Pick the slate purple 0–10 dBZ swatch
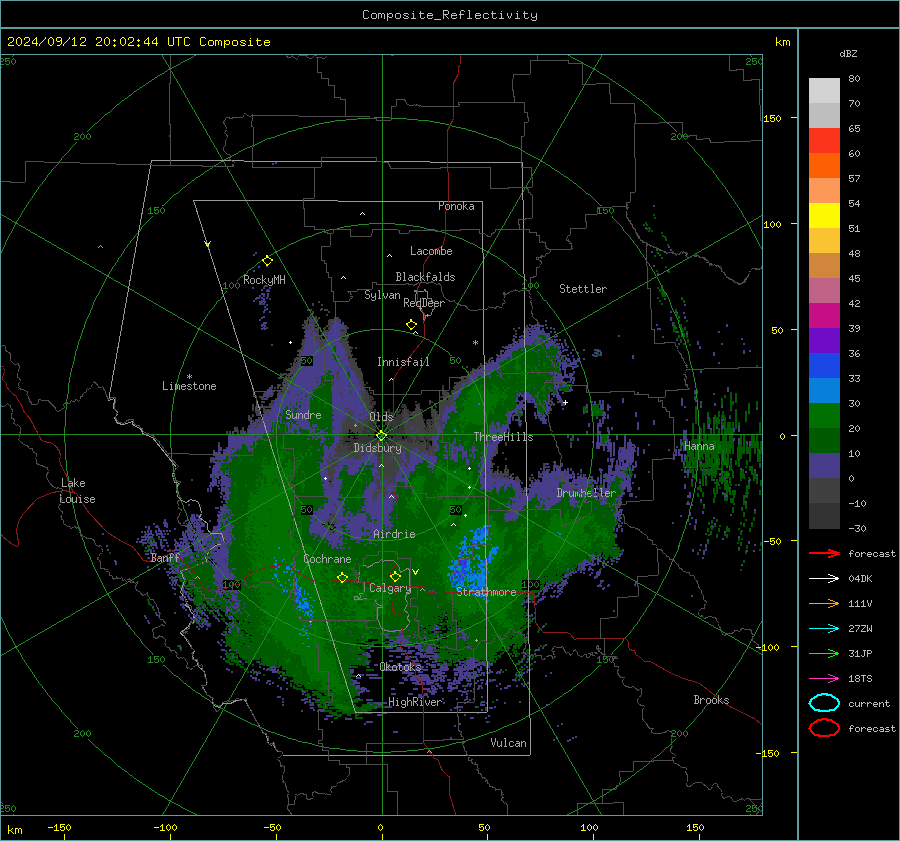This screenshot has width=900, height=841. pyautogui.click(x=824, y=465)
